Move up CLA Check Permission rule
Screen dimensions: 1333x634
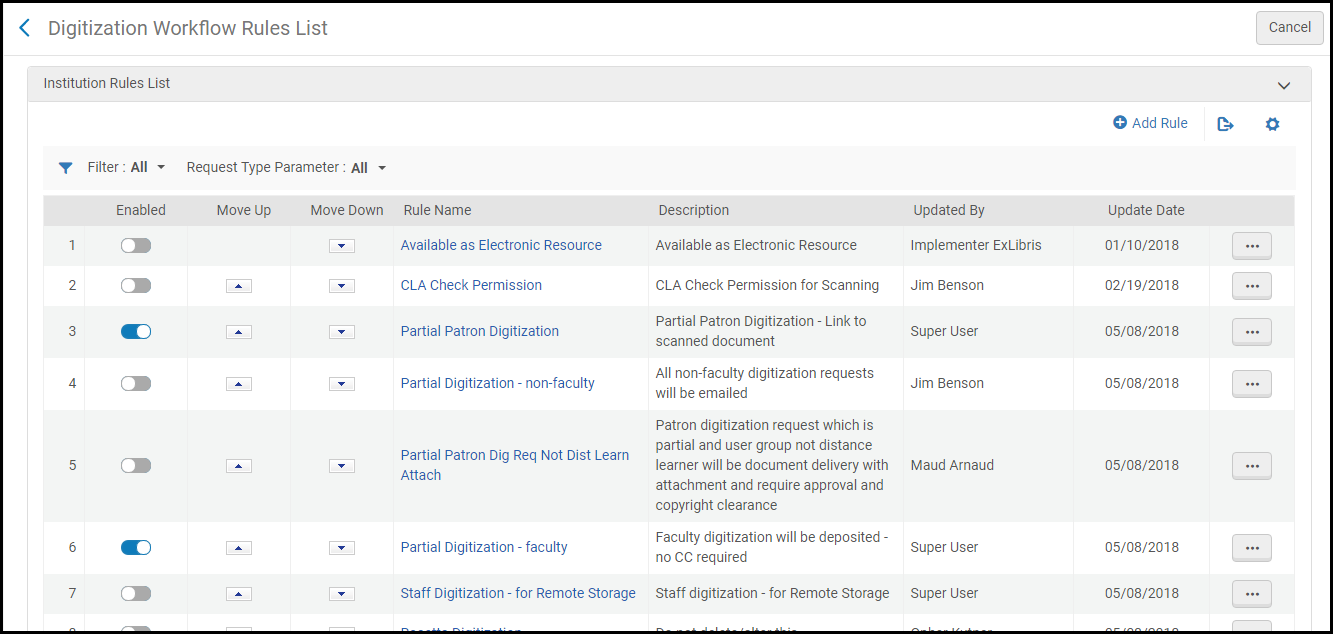coord(239,286)
